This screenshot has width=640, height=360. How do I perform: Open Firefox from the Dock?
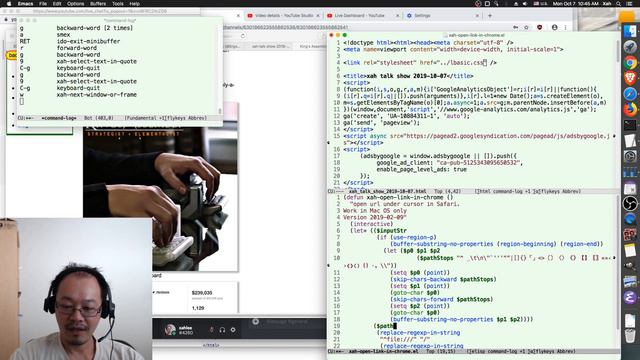(630, 109)
